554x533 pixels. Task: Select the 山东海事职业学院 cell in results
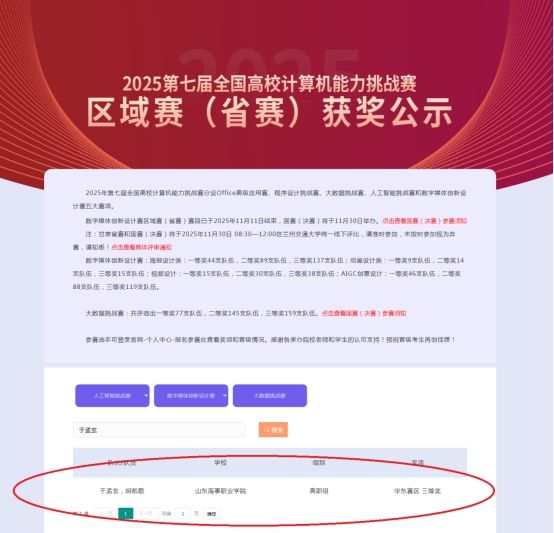coord(220,491)
